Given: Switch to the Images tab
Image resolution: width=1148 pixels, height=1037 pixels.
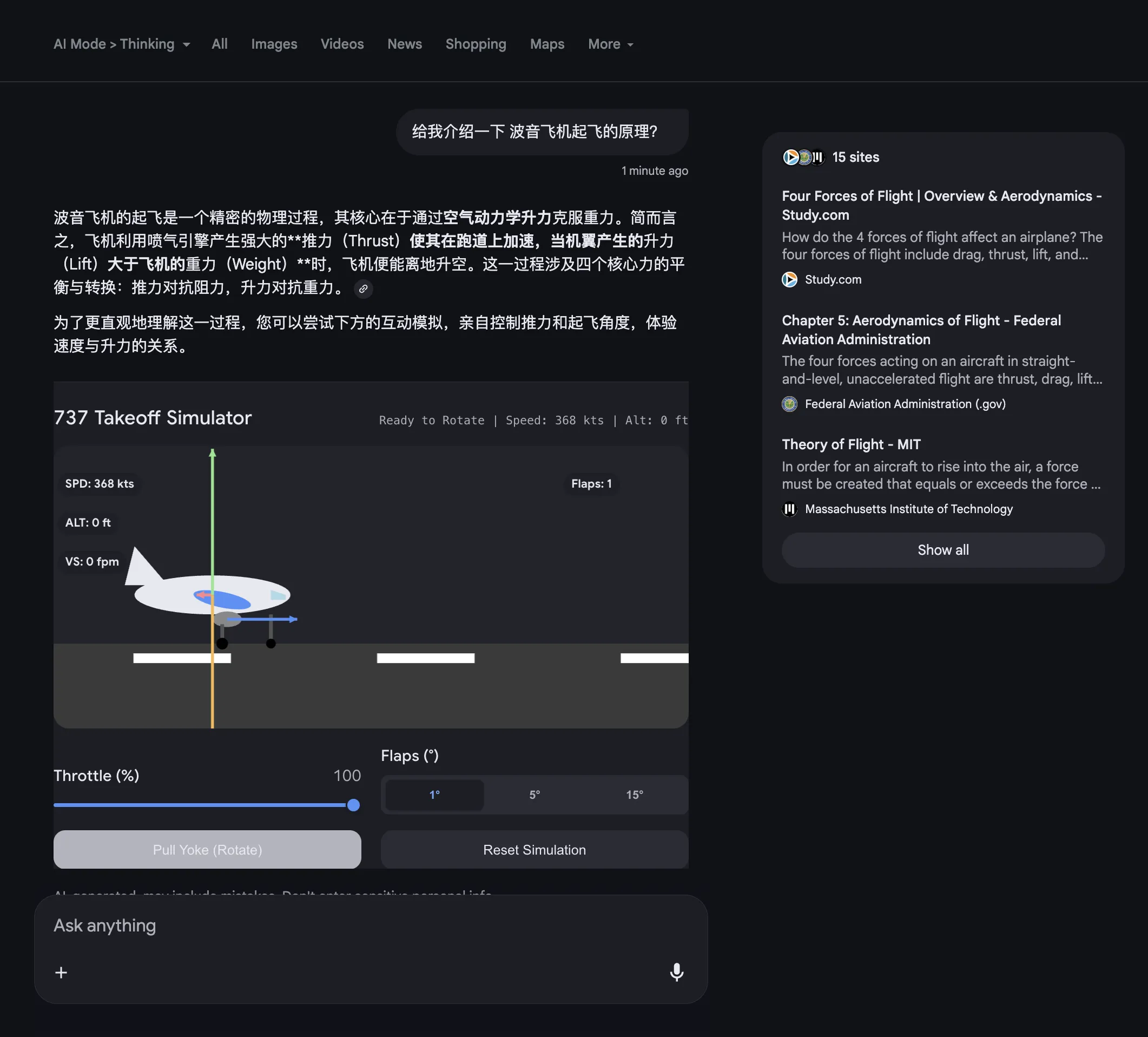Looking at the screenshot, I should 274,44.
